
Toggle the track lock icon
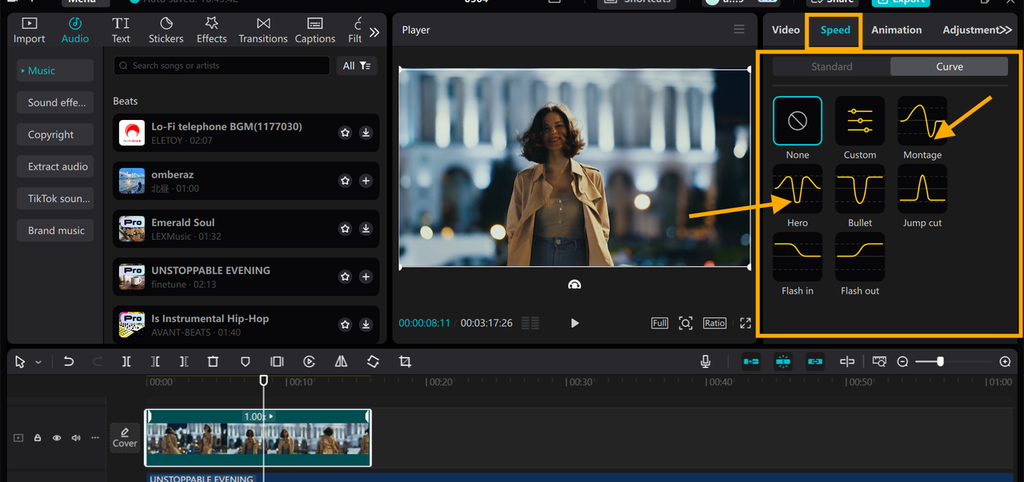(38, 438)
